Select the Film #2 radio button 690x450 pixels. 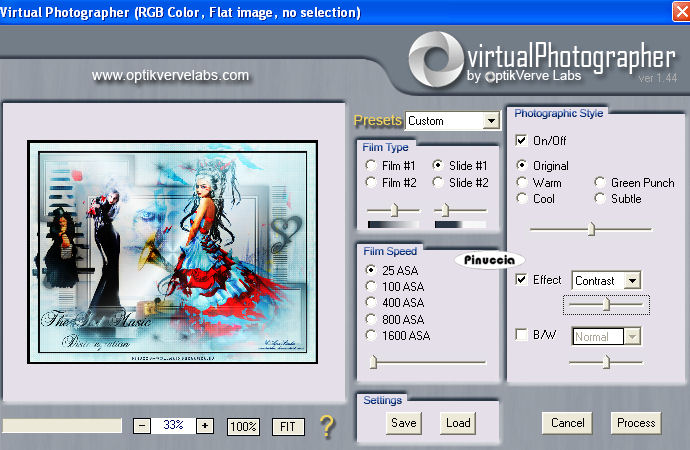[371, 182]
